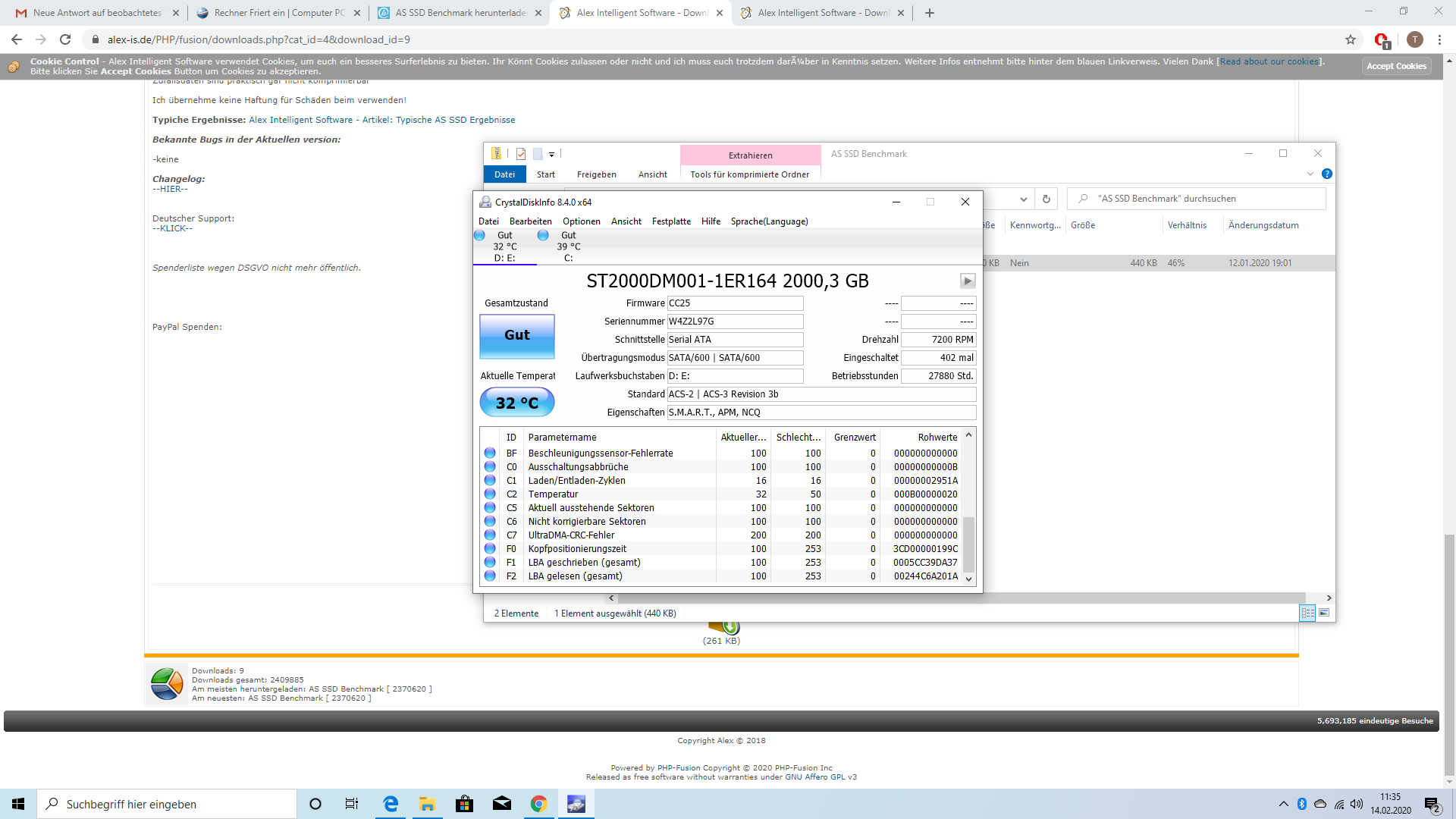Open Explorer help question mark icon

[1327, 174]
